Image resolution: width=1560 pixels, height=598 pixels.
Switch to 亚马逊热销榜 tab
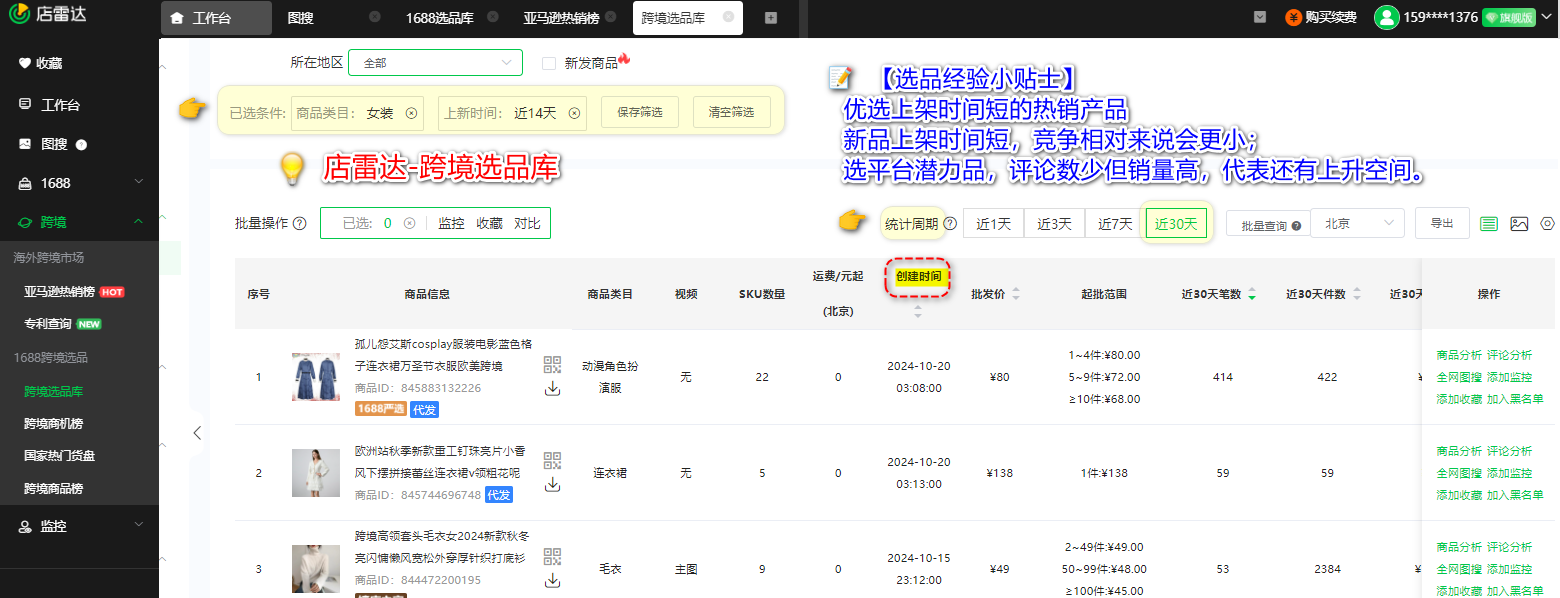561,18
